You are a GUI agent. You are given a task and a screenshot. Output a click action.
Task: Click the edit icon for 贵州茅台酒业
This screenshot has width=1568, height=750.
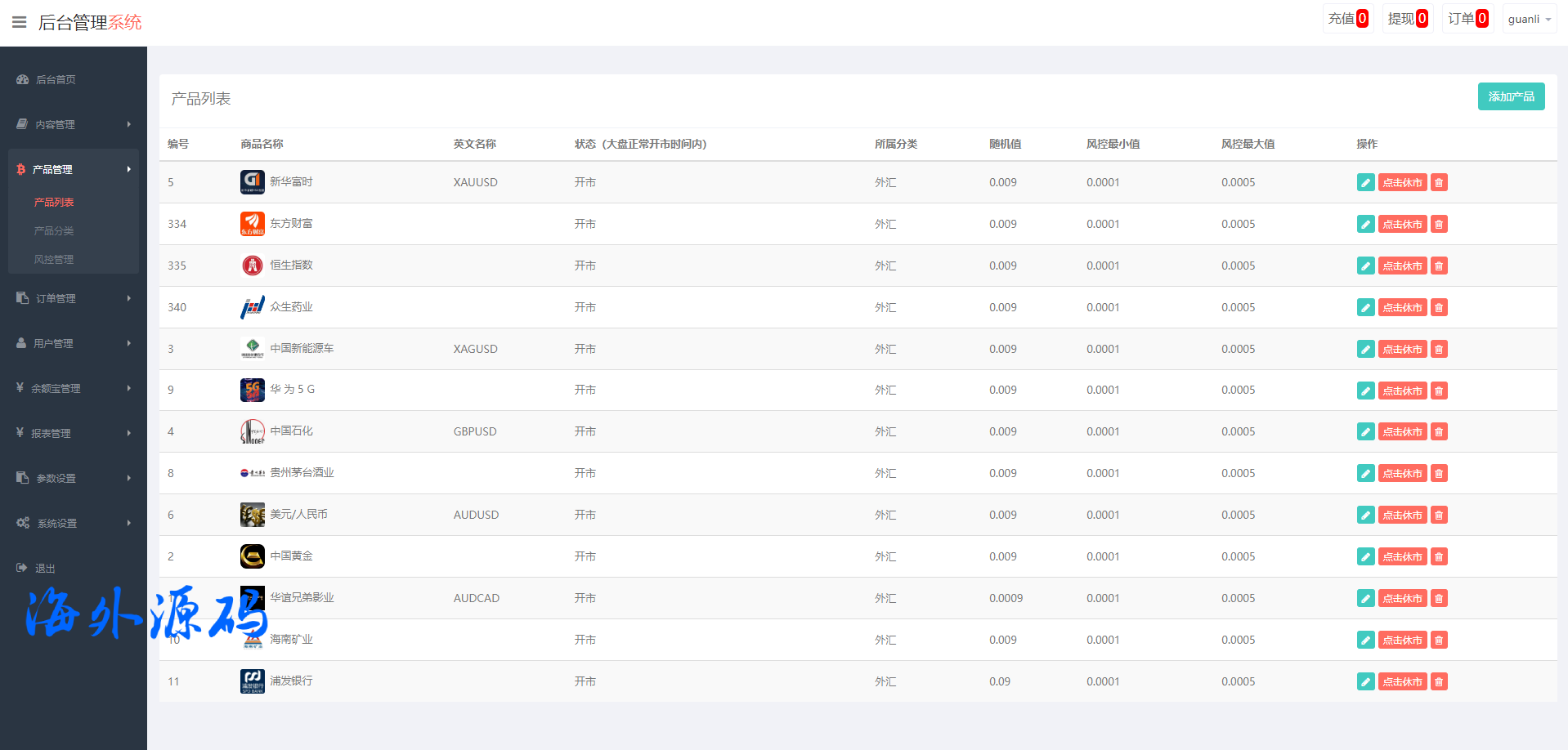click(1365, 473)
